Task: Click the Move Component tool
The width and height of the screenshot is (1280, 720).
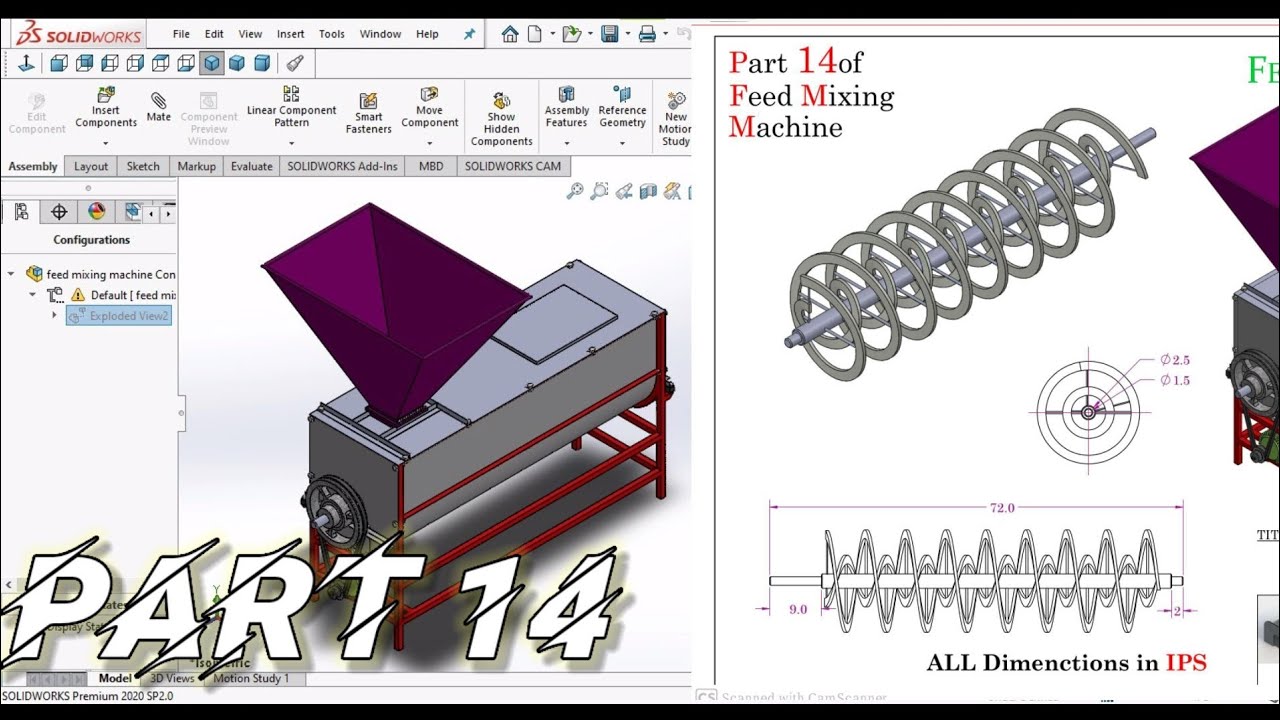Action: point(429,107)
